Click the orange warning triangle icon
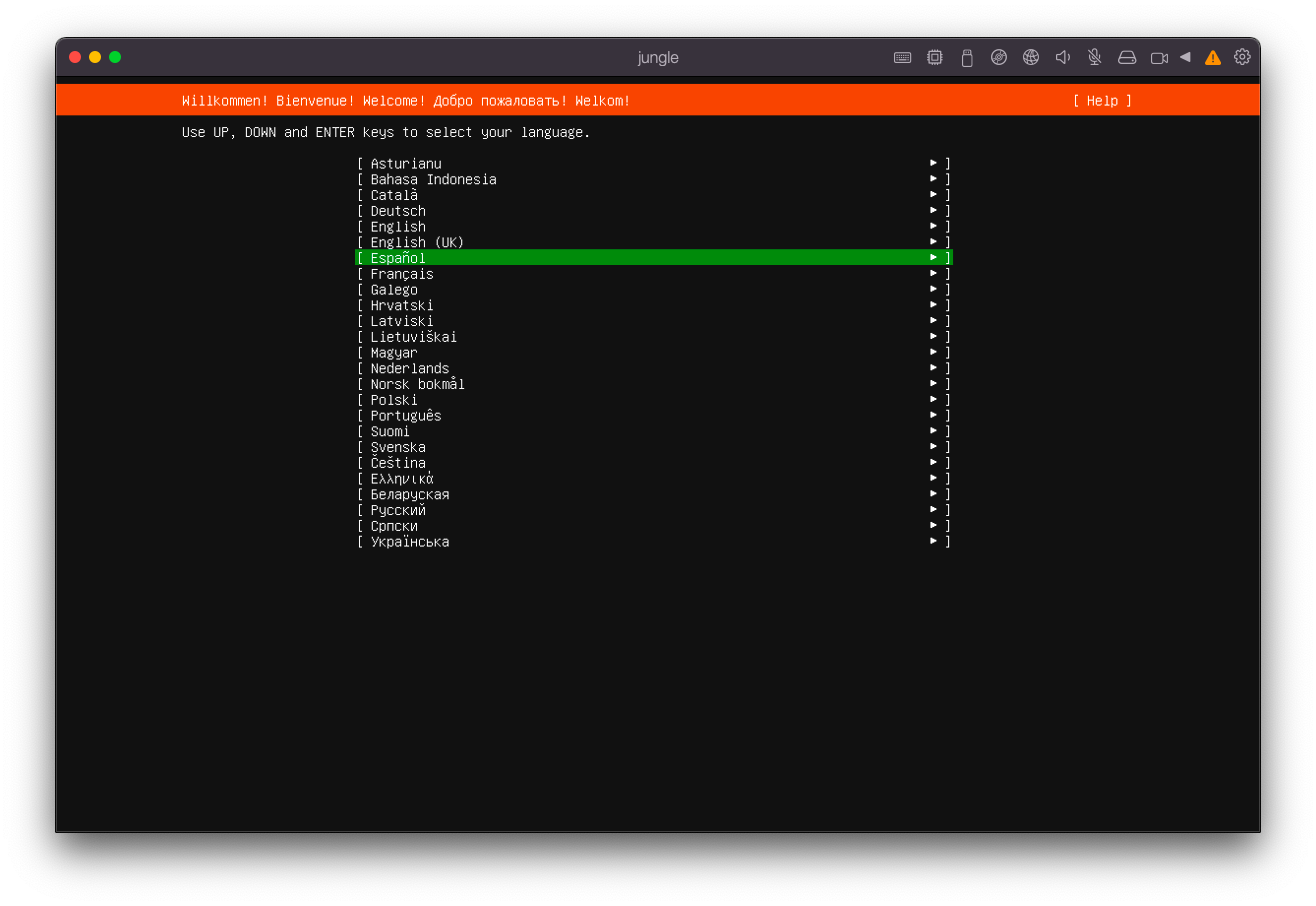 (x=1212, y=57)
